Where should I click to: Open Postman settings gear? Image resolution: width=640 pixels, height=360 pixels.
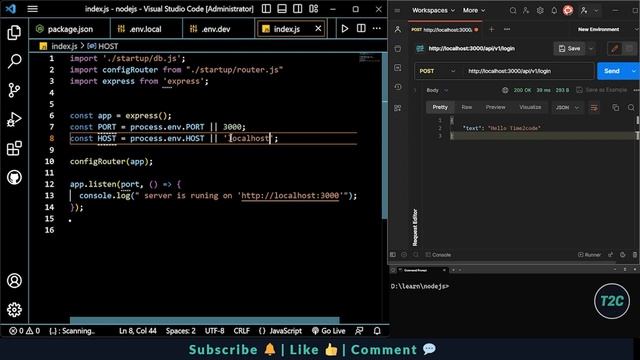(x=540, y=11)
